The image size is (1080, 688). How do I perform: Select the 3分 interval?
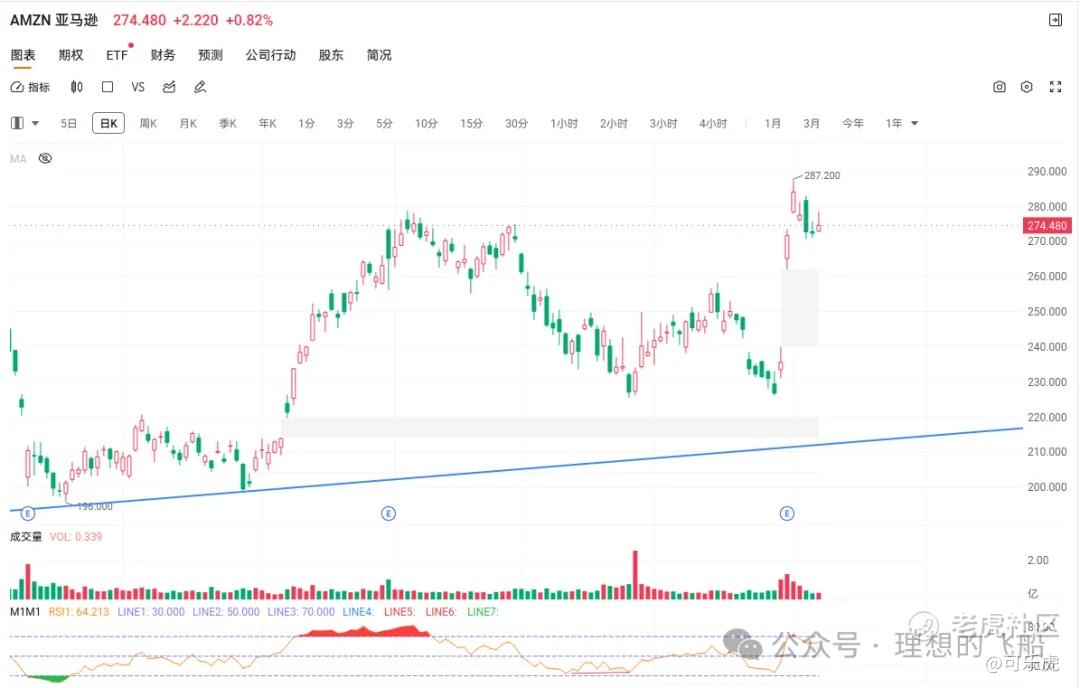(x=345, y=123)
